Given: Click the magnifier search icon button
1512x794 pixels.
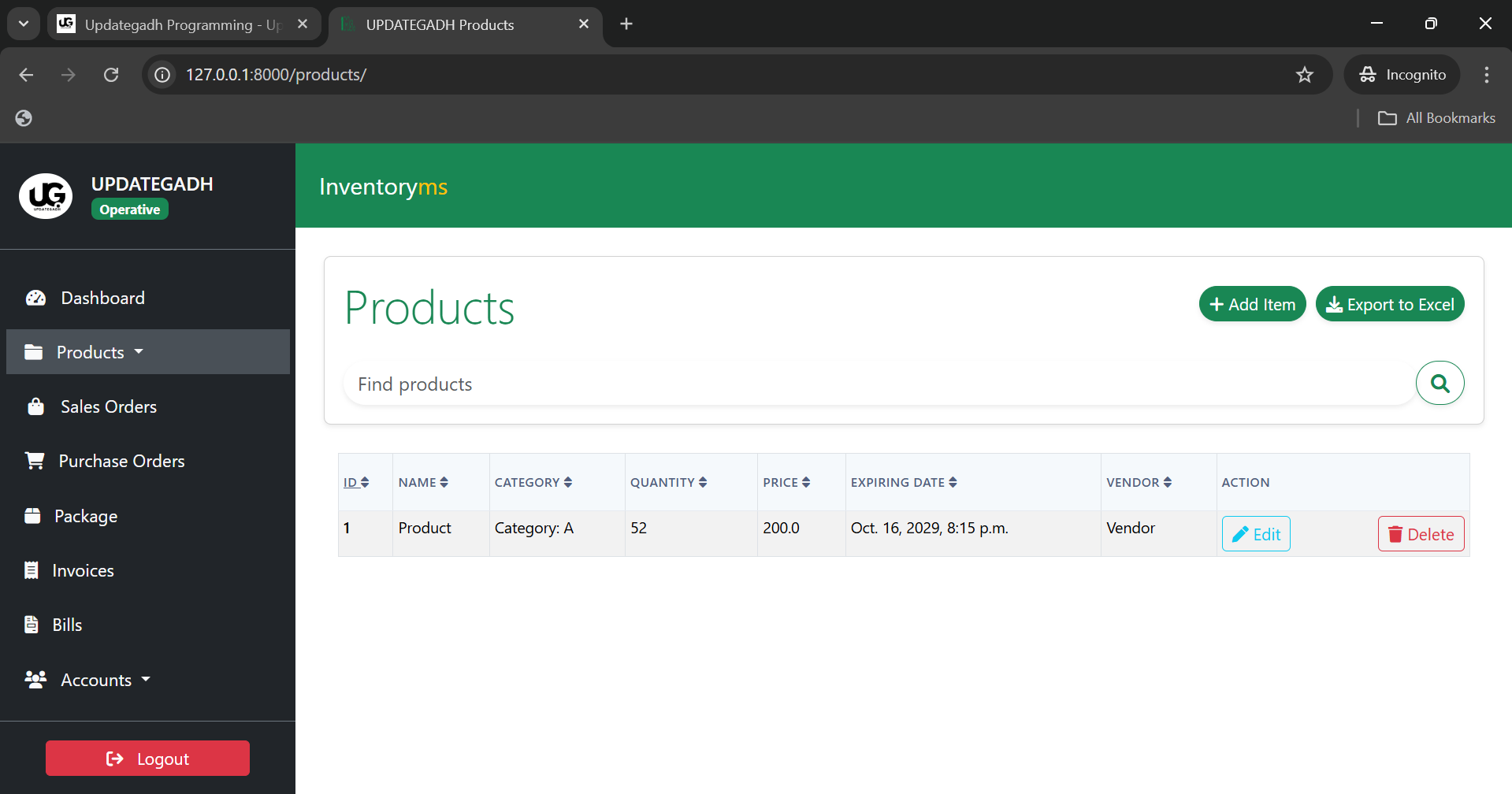Looking at the screenshot, I should click(1440, 384).
